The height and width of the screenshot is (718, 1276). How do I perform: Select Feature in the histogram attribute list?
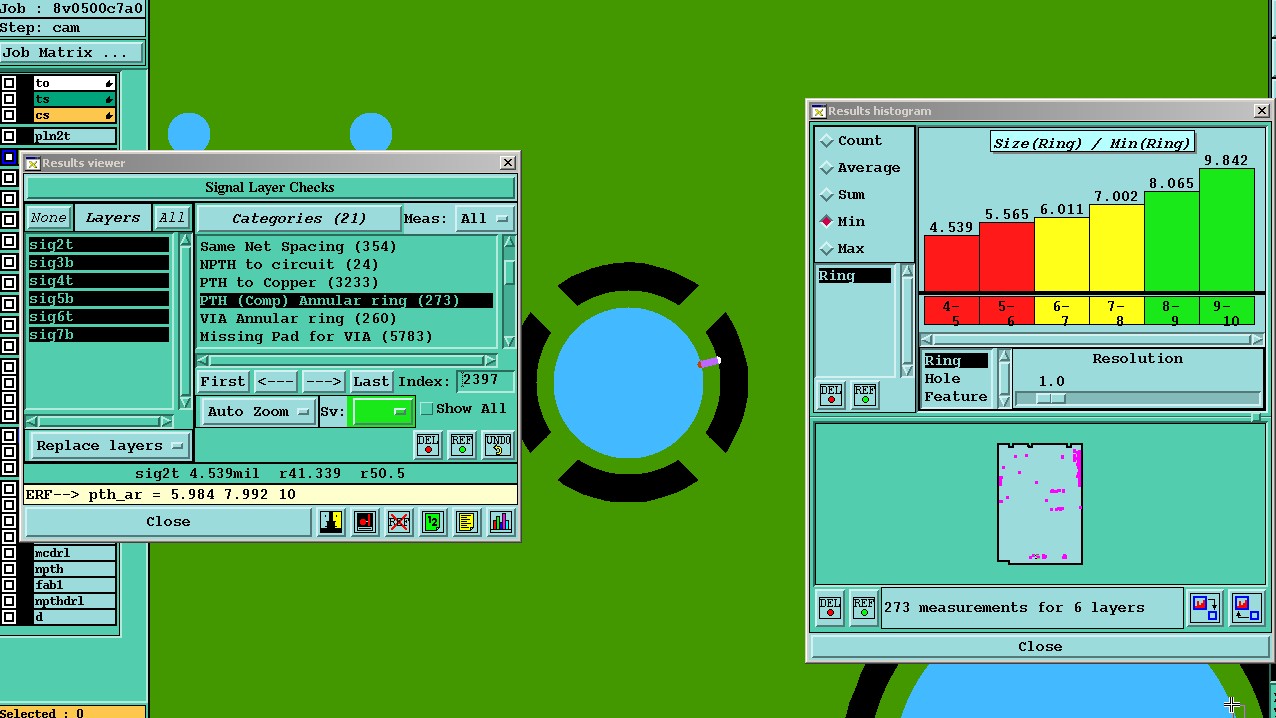coord(955,397)
